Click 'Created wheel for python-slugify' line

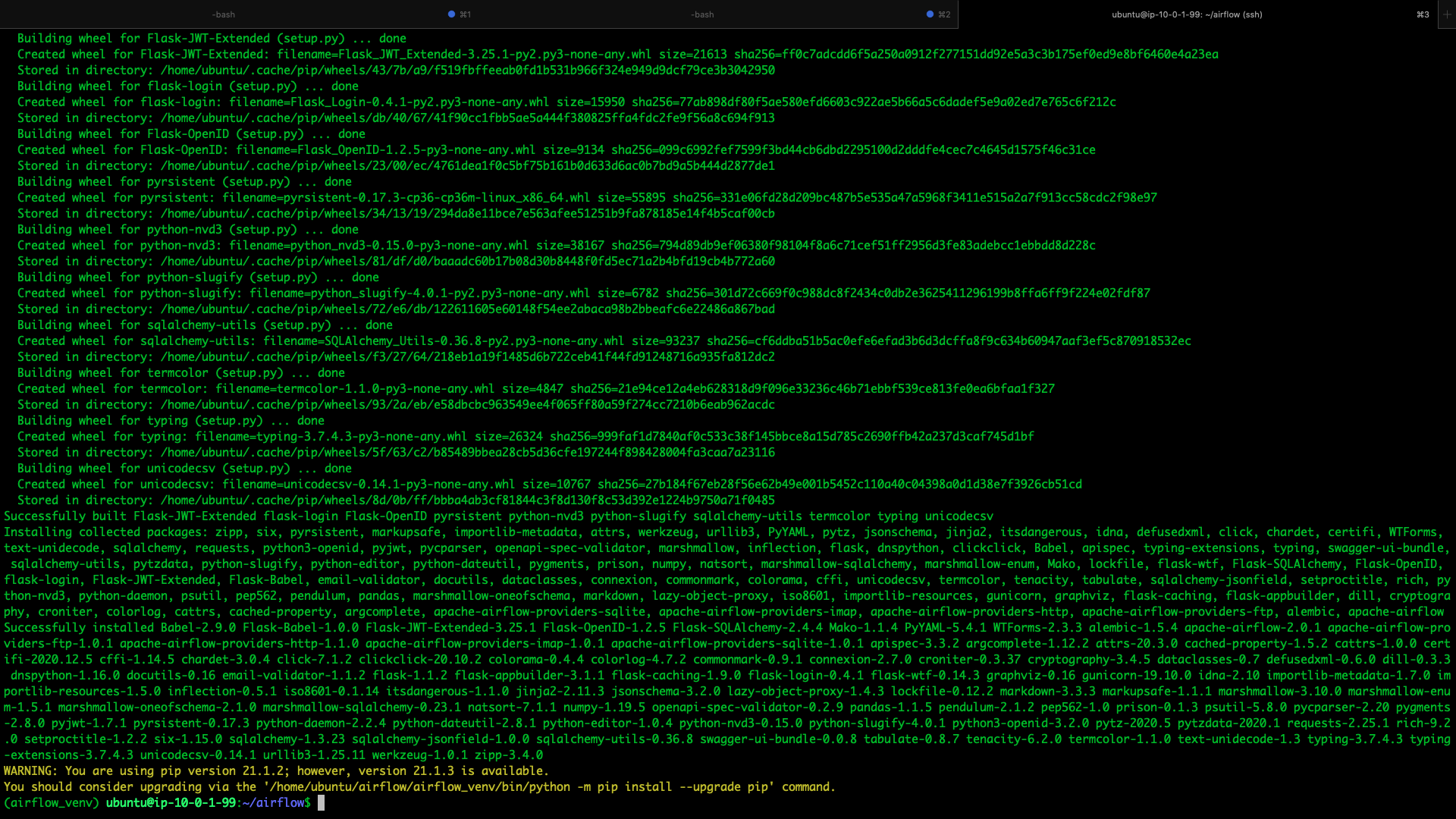[x=584, y=293]
